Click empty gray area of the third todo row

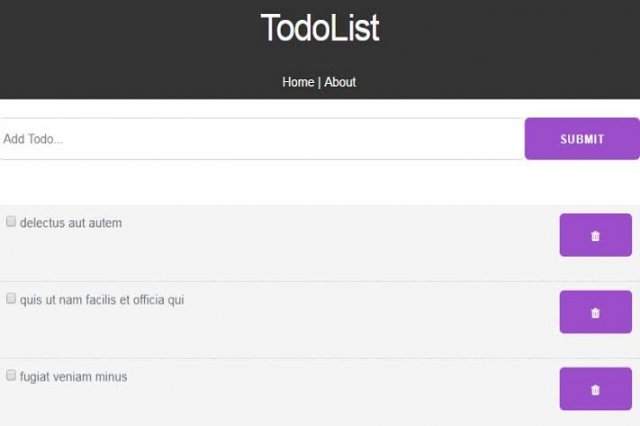click(x=327, y=406)
